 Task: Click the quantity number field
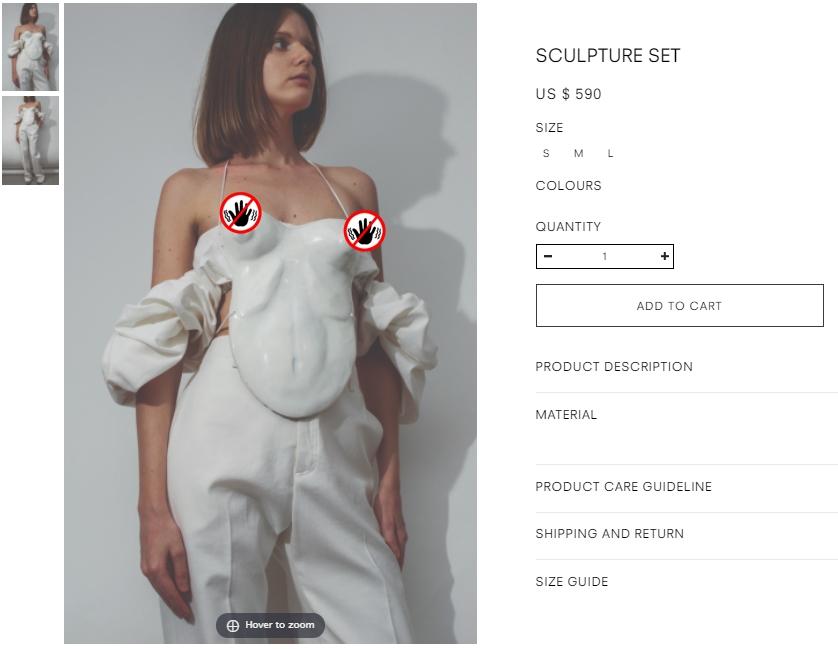[x=604, y=256]
